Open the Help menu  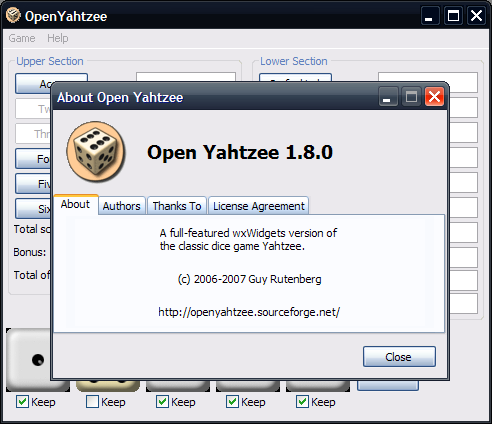point(58,38)
